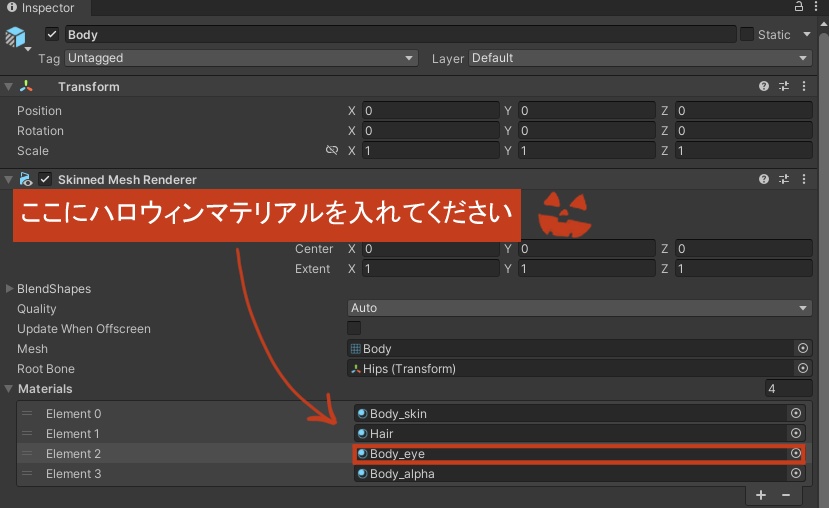Viewport: 829px width, 508px height.
Task: Toggle the Body object active checkbox
Action: point(52,34)
